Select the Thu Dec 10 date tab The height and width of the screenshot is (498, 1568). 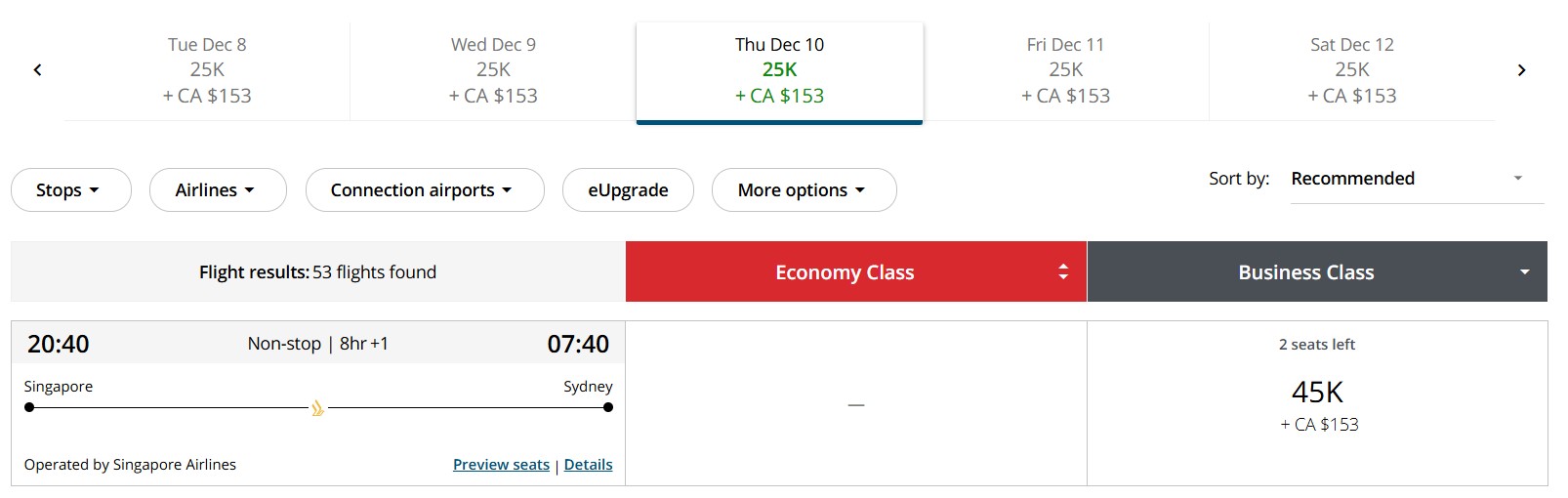click(x=779, y=70)
